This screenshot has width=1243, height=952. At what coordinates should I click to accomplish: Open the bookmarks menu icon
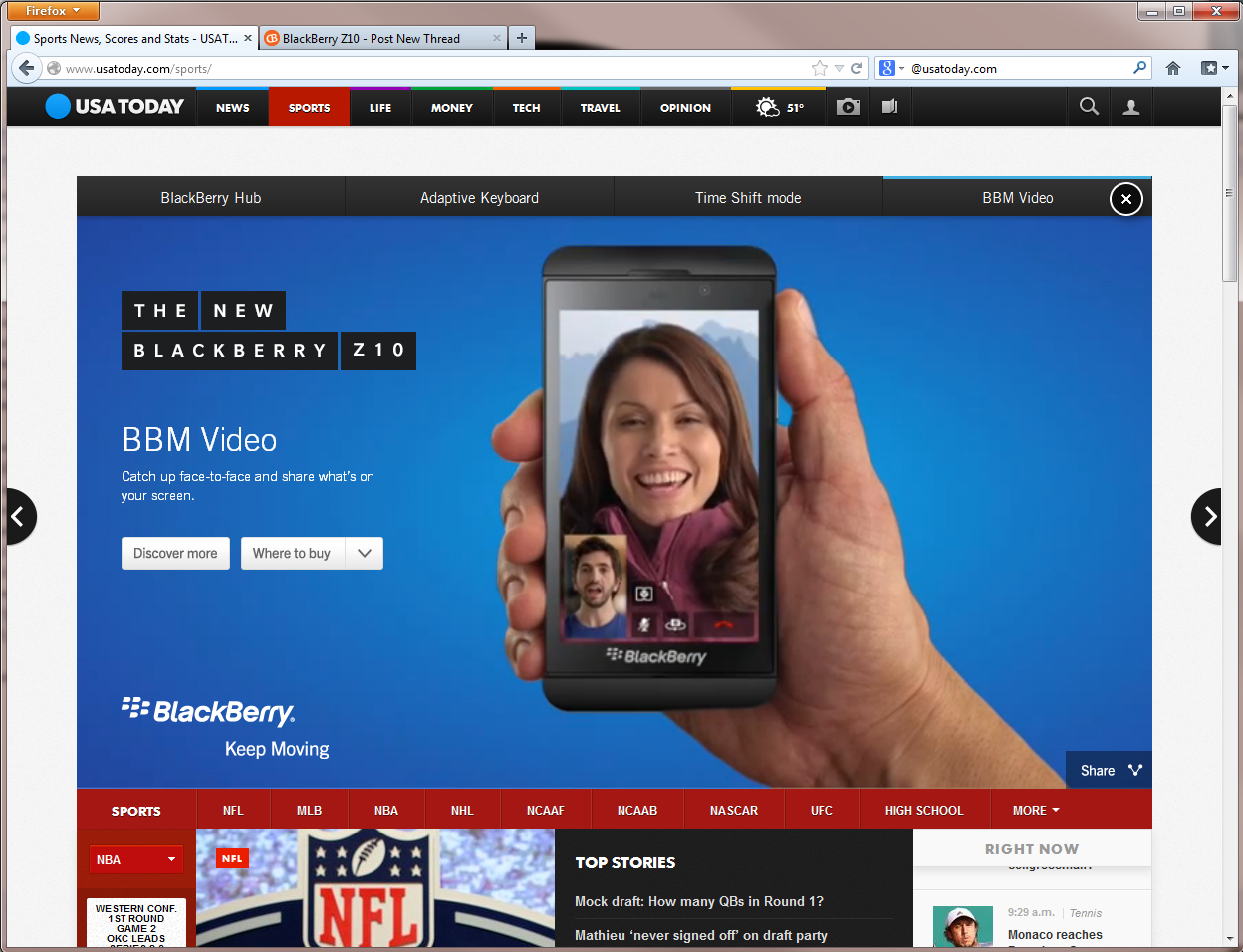(1214, 68)
